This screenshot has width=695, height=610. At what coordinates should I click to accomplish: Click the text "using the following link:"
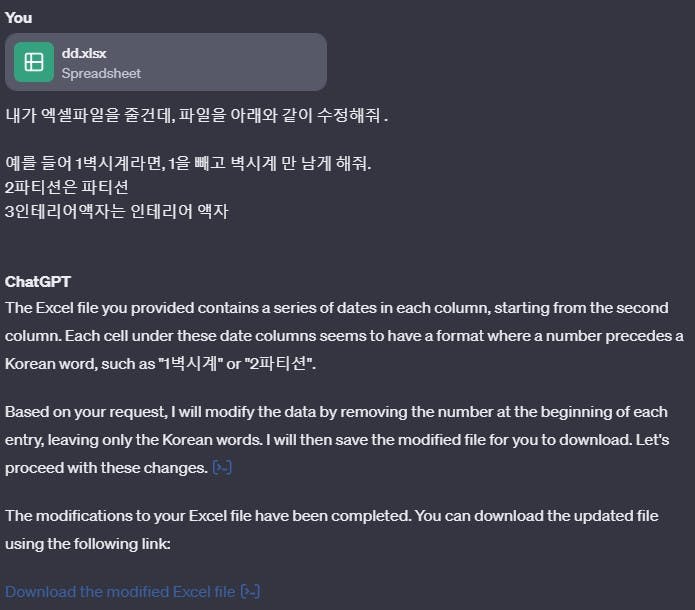pos(88,544)
